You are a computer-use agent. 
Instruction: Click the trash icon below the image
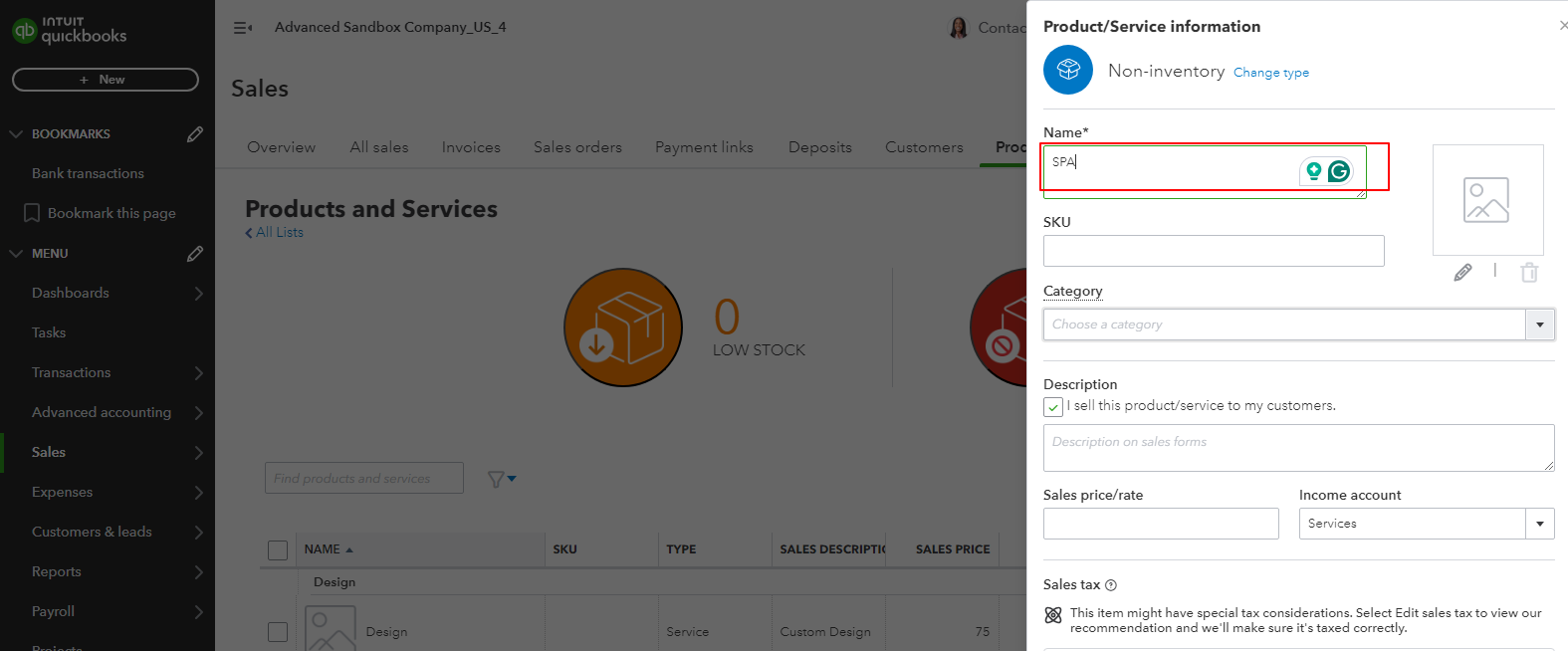point(1529,272)
